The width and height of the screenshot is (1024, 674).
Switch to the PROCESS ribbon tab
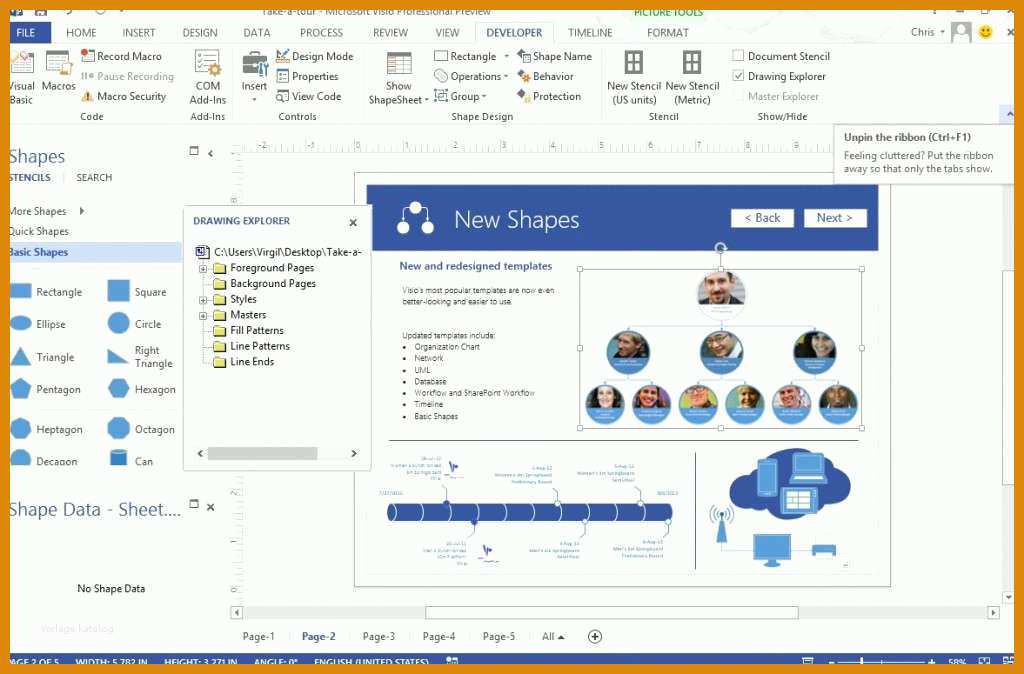click(321, 32)
